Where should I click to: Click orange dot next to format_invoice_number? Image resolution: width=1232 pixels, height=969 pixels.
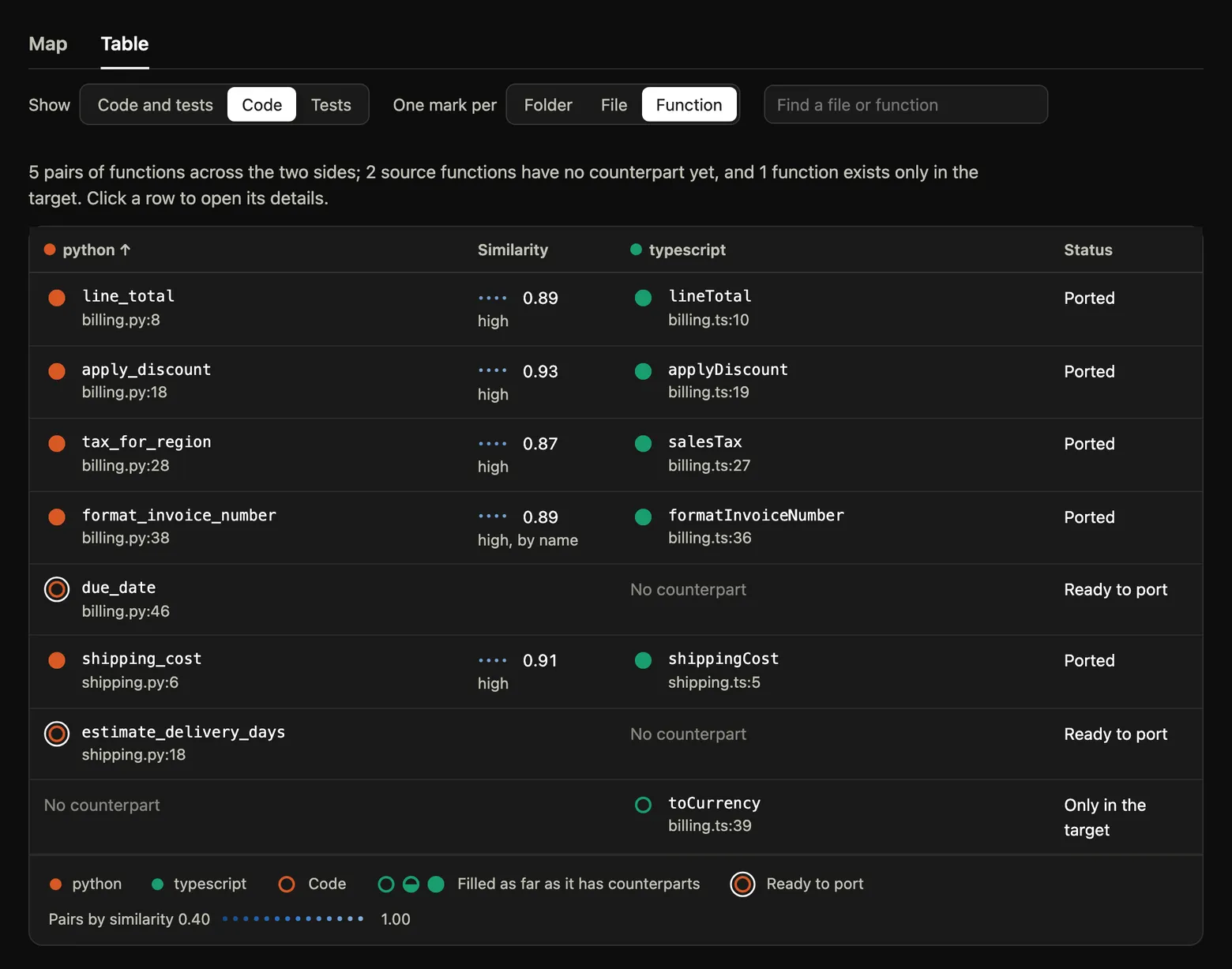pyautogui.click(x=57, y=517)
